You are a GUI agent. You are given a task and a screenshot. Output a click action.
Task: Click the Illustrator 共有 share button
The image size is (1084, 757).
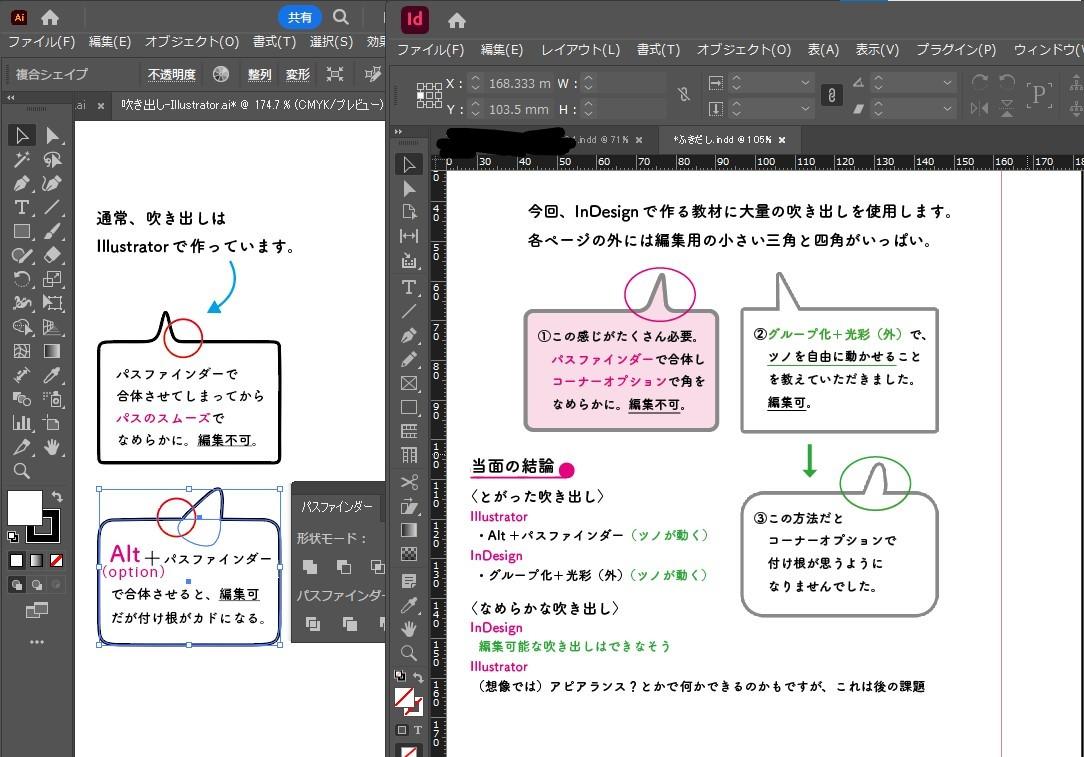tap(300, 17)
